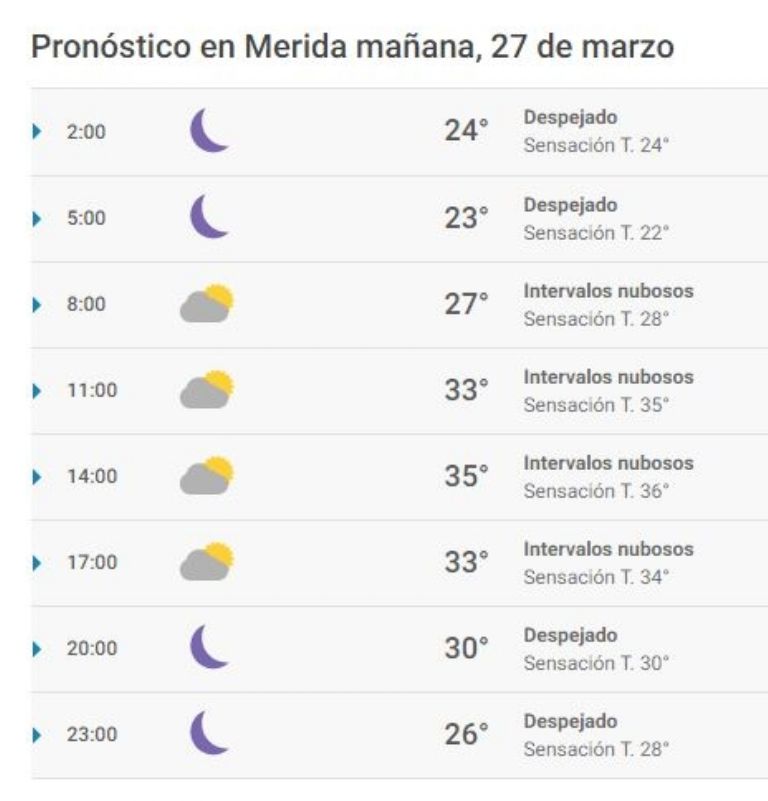Expand the 2:00 forecast row arrow
This screenshot has height=801, width=768.
(36, 131)
